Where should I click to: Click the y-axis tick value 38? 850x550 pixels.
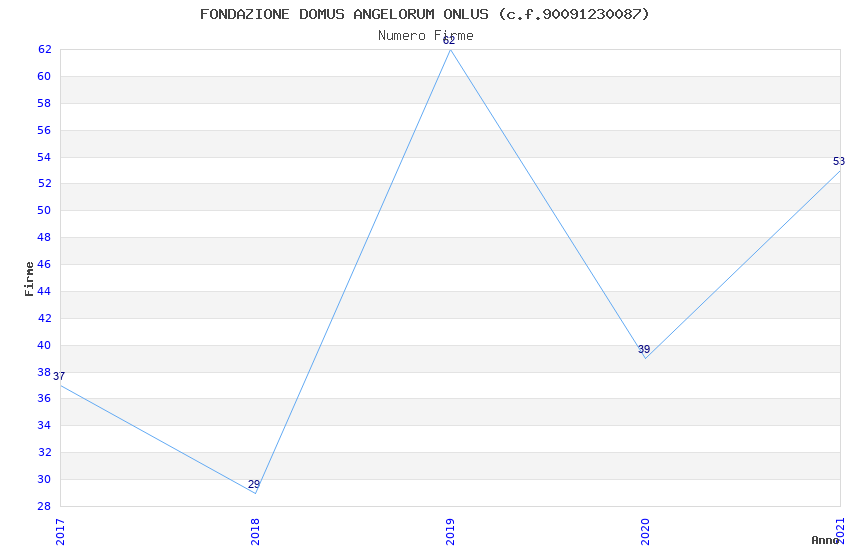coord(44,372)
